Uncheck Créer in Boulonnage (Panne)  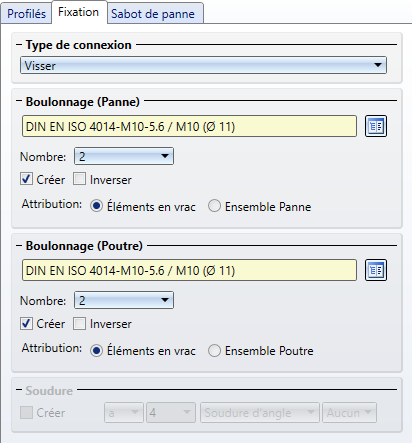pos(26,179)
